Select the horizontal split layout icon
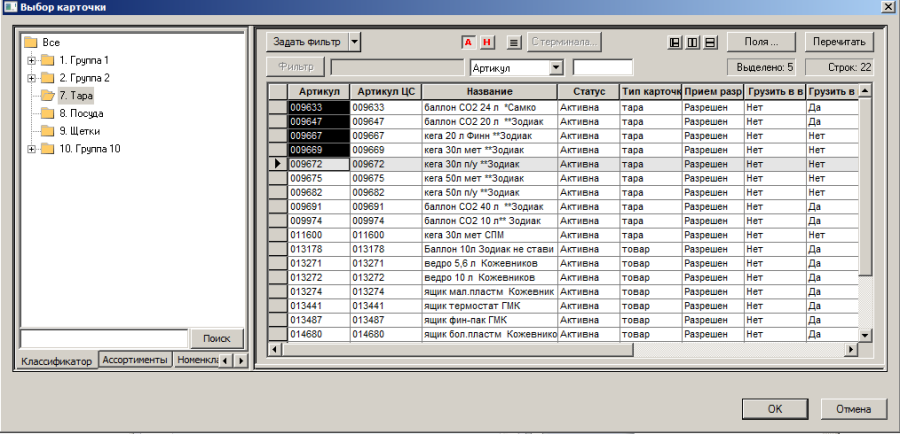Image resolution: width=900 pixels, height=434 pixels. (x=710, y=42)
